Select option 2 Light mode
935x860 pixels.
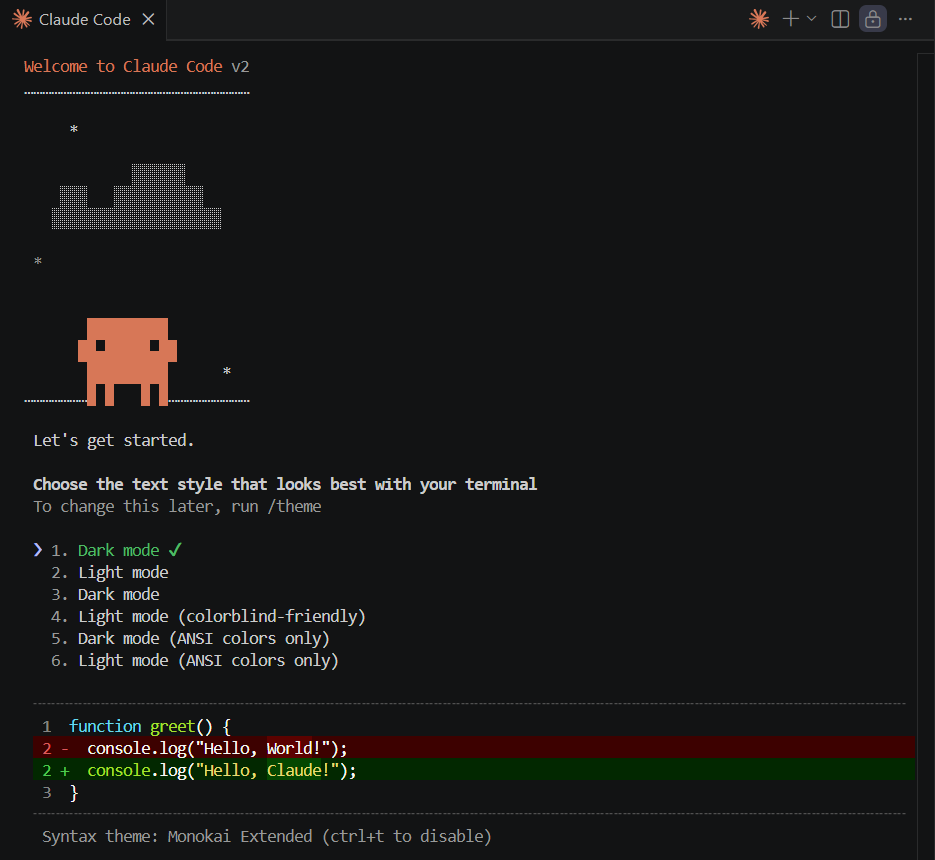(x=110, y=573)
